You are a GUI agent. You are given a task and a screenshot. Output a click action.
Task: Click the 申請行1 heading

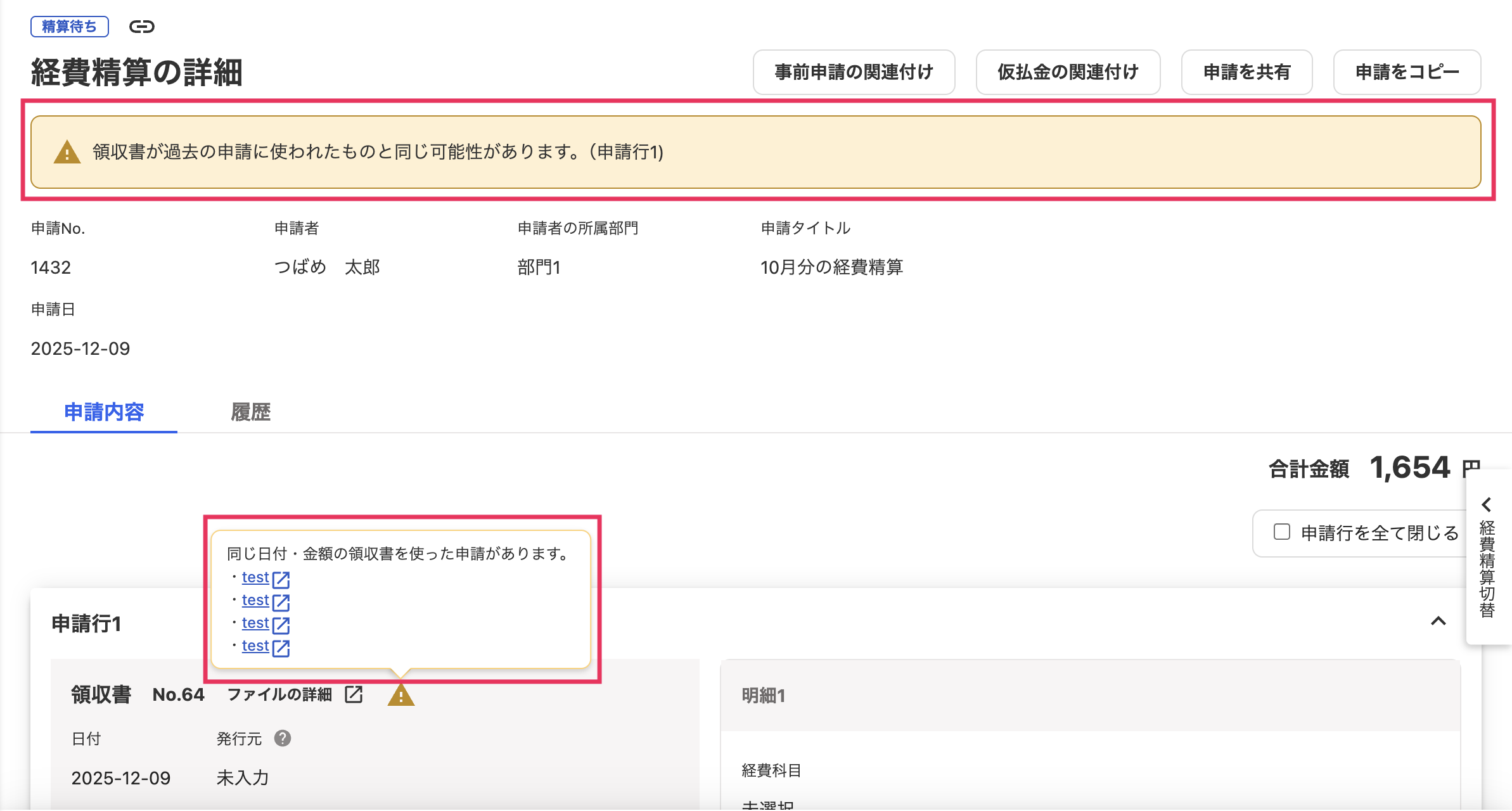point(86,623)
